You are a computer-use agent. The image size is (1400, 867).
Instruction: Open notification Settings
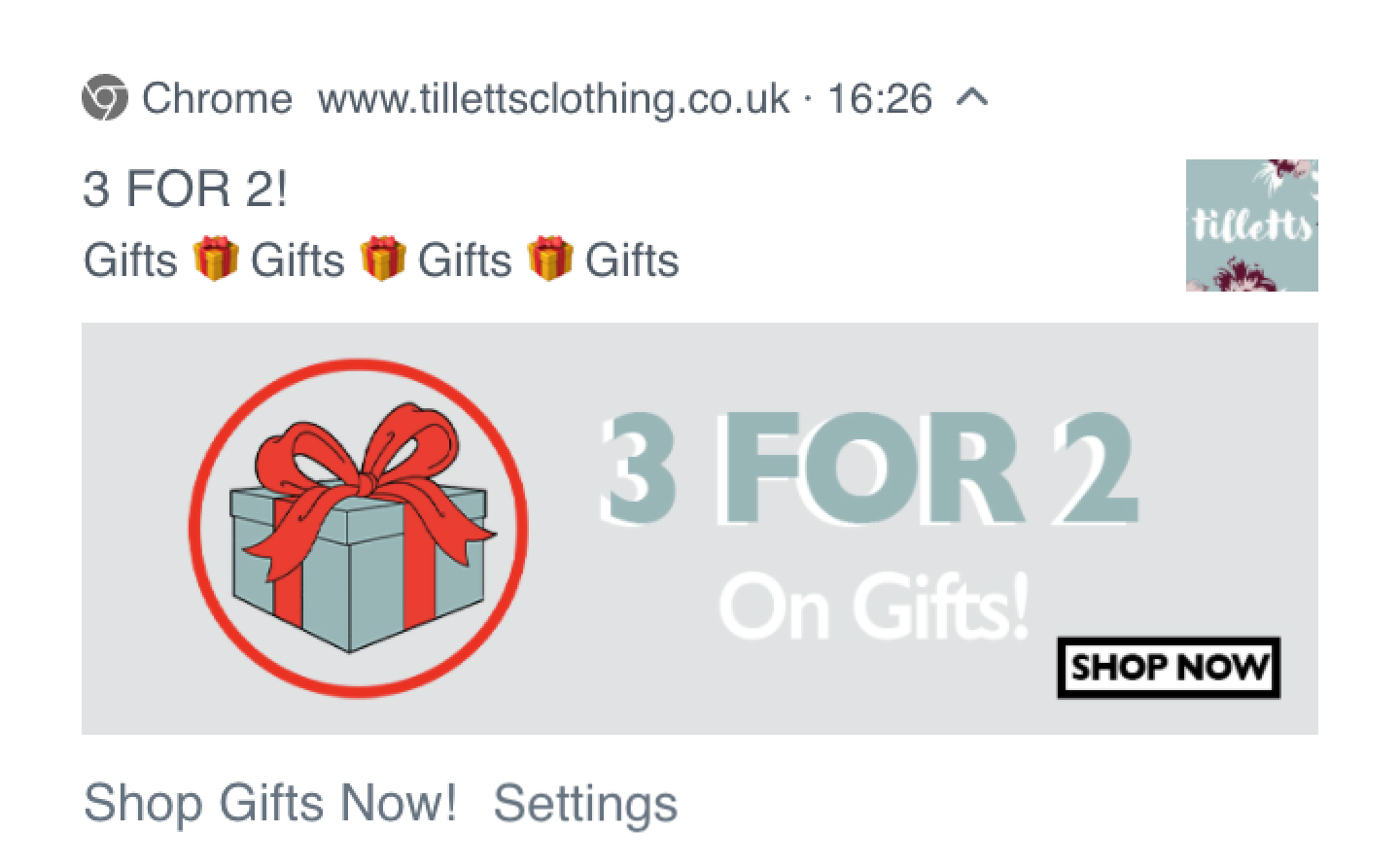pyautogui.click(x=585, y=803)
